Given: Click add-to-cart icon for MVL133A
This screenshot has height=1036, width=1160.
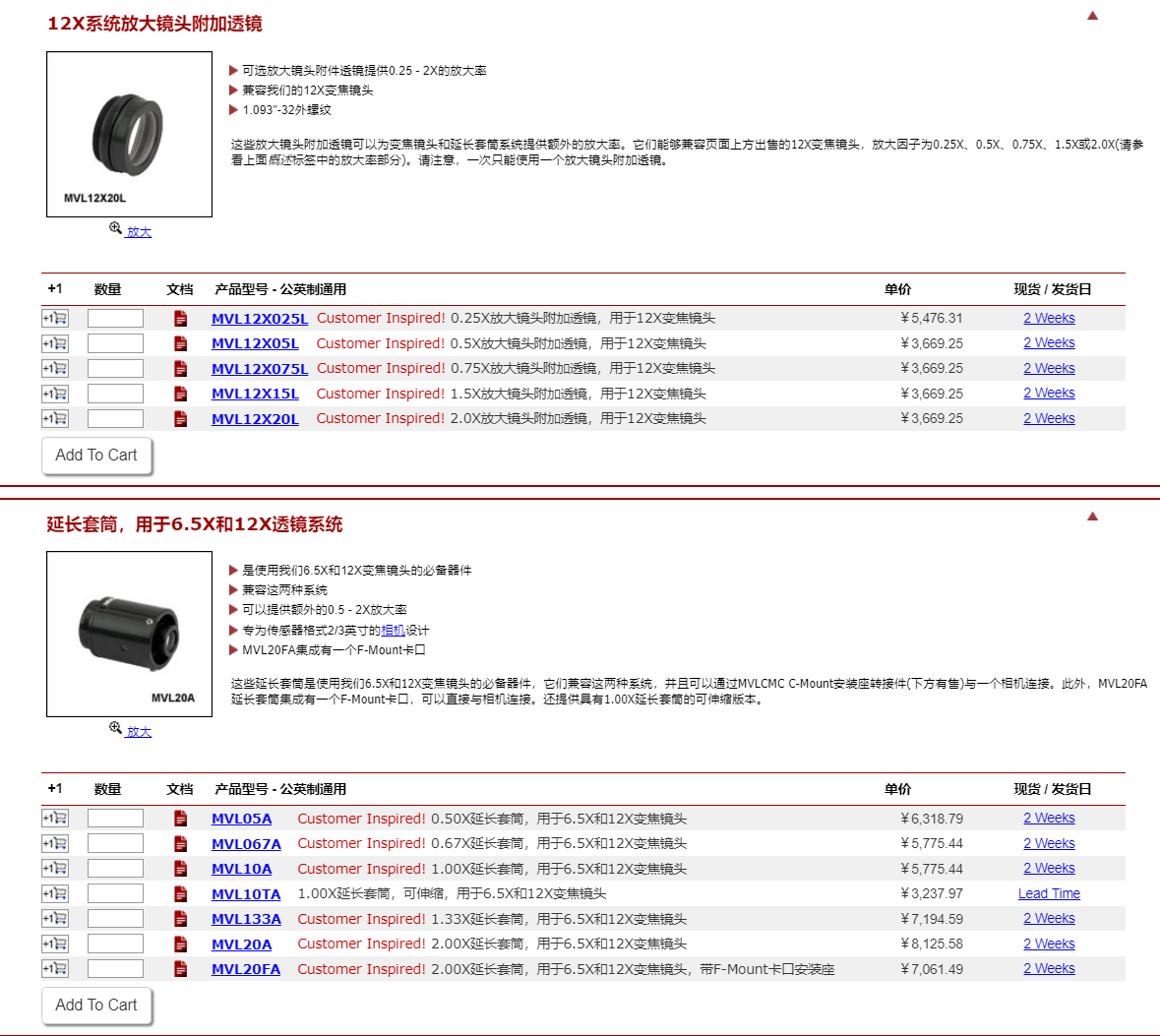Looking at the screenshot, I should (55, 919).
